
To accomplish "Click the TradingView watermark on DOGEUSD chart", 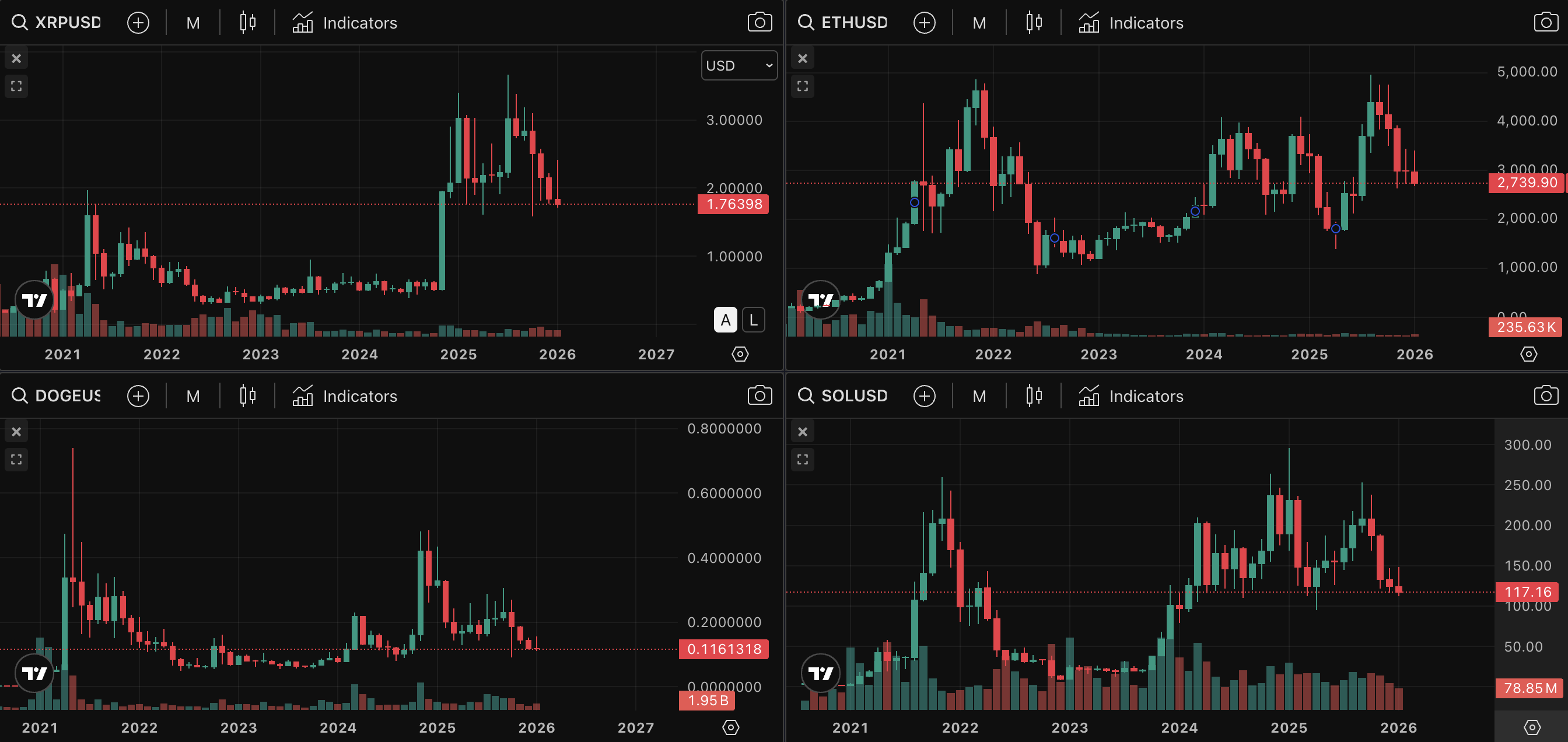I will (x=36, y=673).
